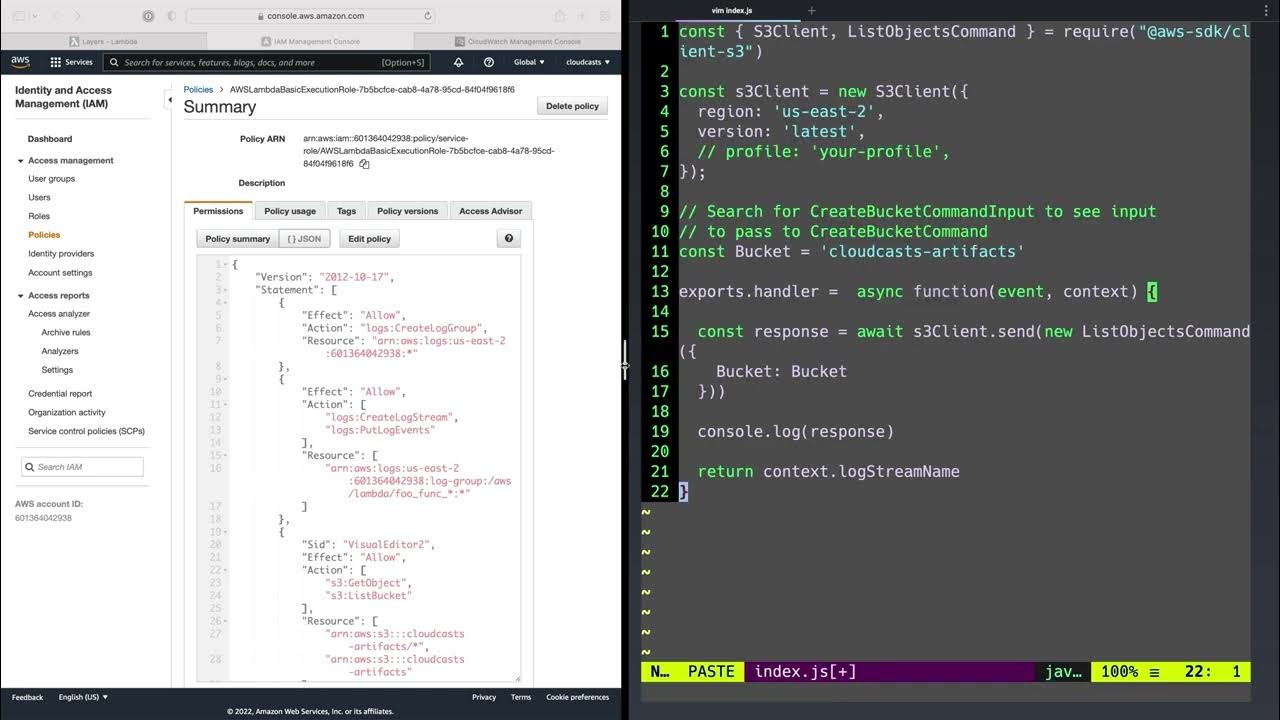Open the AWS help question-mark menu

[488, 62]
